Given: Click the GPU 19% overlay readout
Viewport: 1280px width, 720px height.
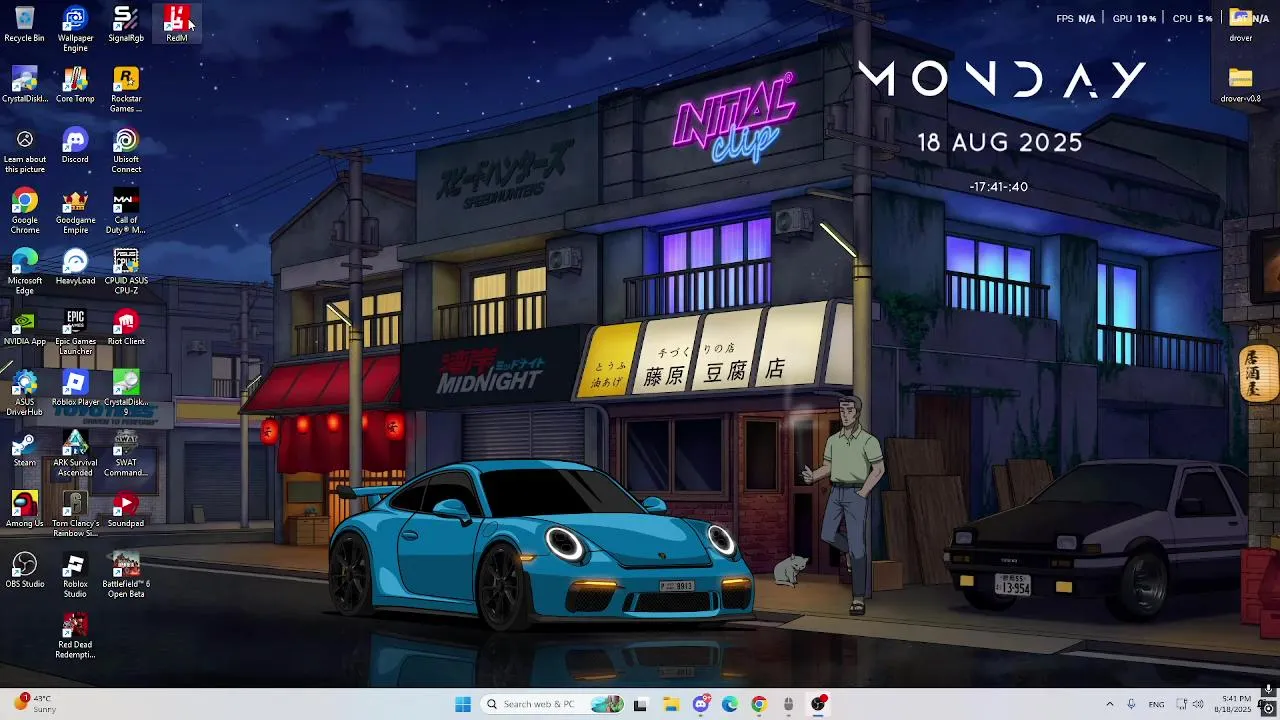Looking at the screenshot, I should (1134, 18).
